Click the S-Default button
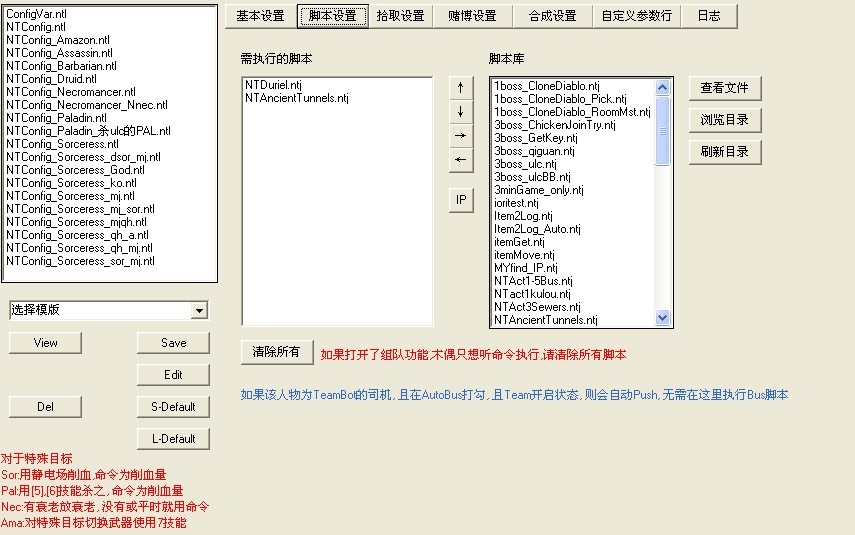This screenshot has height=535, width=855. point(173,407)
